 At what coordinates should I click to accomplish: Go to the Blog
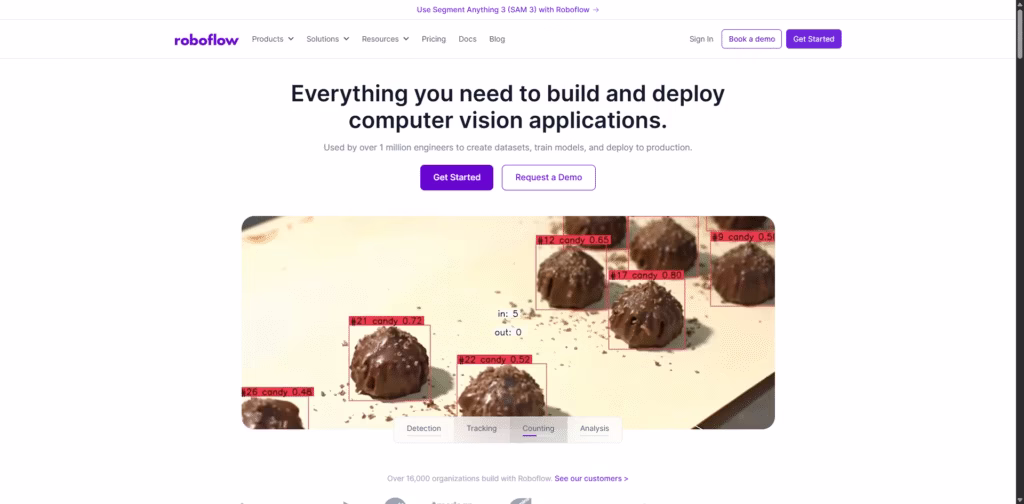(x=497, y=39)
